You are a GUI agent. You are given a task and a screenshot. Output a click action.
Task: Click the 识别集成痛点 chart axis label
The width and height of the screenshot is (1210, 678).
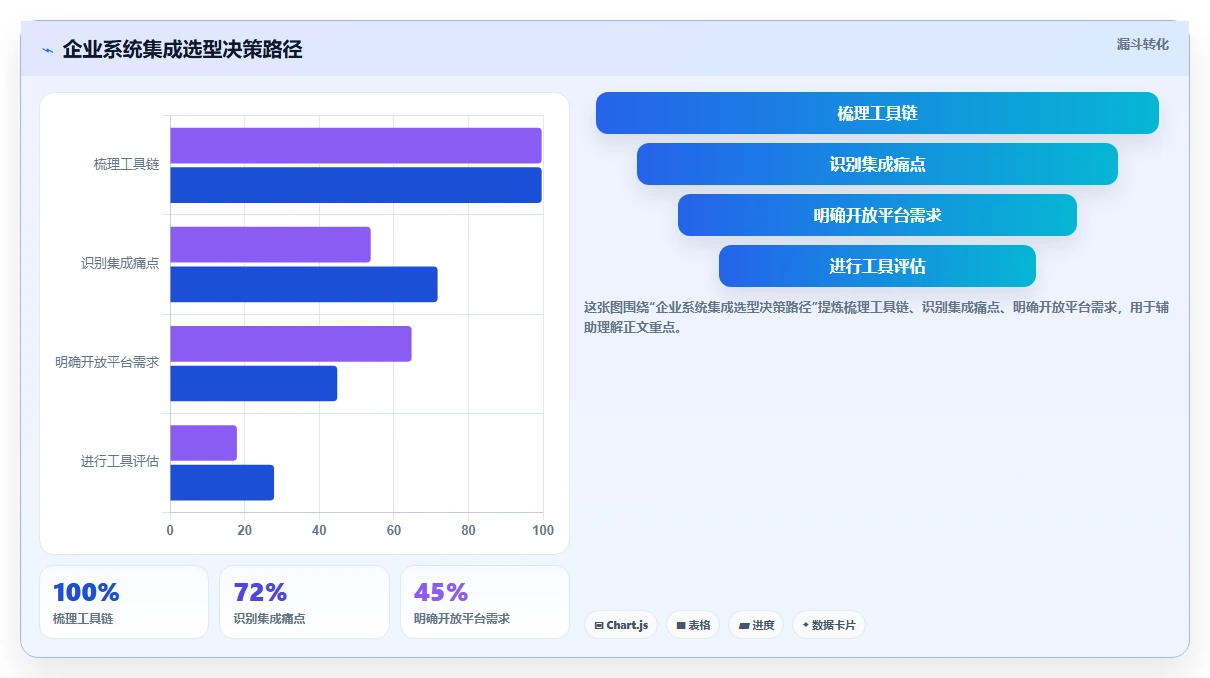click(x=120, y=263)
